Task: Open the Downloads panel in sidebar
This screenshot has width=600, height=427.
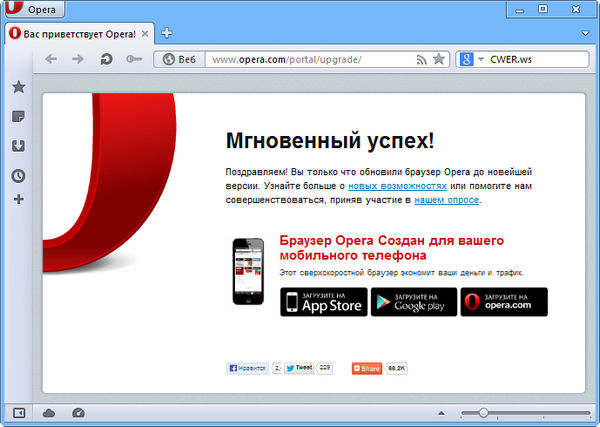Action: [18, 146]
